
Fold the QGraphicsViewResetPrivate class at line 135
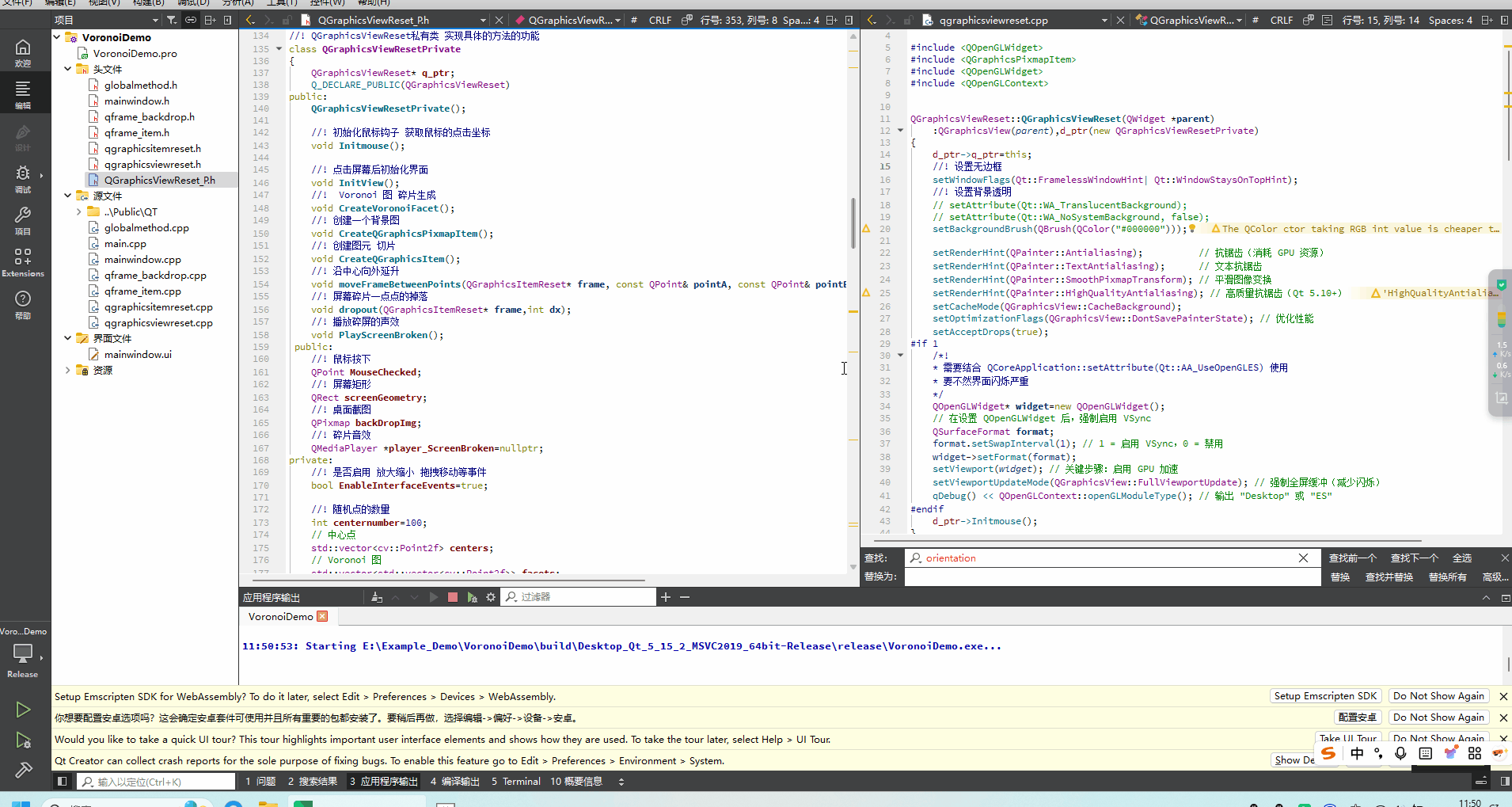[279, 49]
